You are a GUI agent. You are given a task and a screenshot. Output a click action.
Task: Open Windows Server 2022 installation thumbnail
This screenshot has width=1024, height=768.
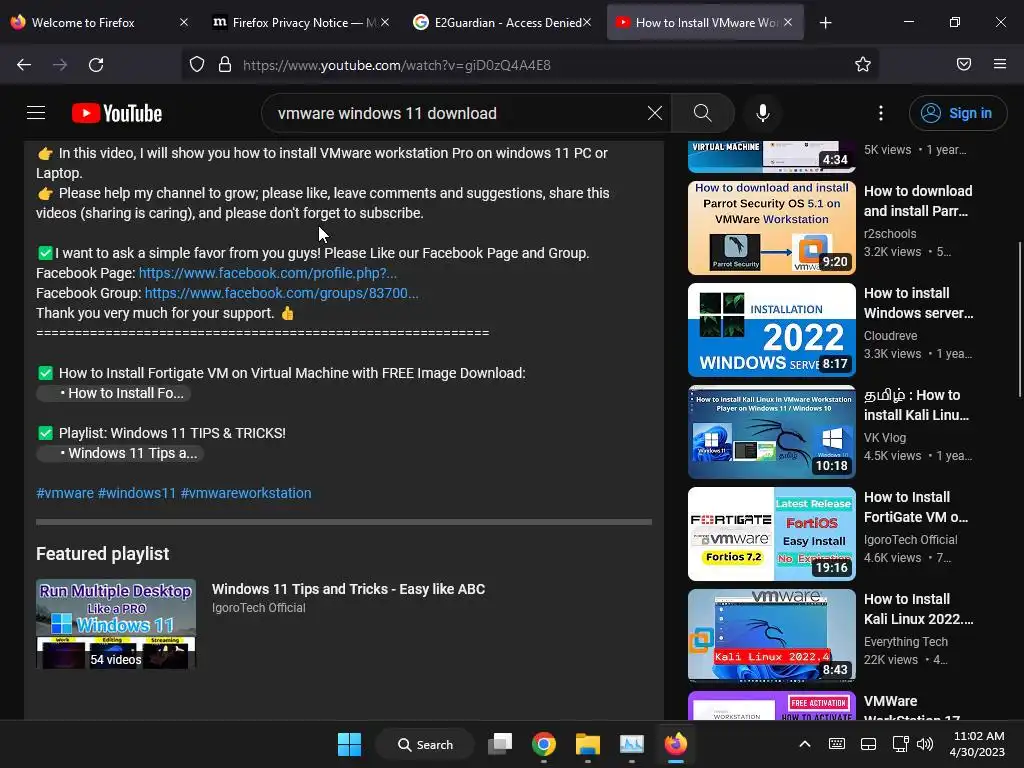pyautogui.click(x=771, y=330)
